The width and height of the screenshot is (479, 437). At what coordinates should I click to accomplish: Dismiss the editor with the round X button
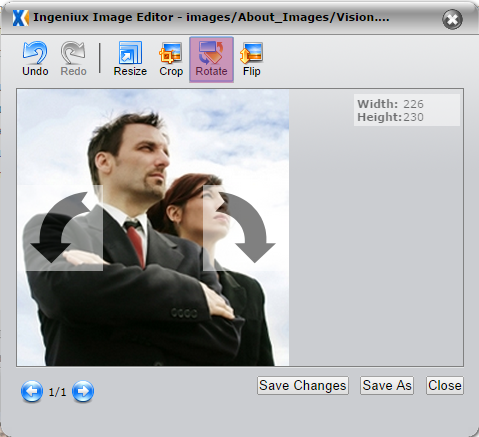pyautogui.click(x=452, y=19)
